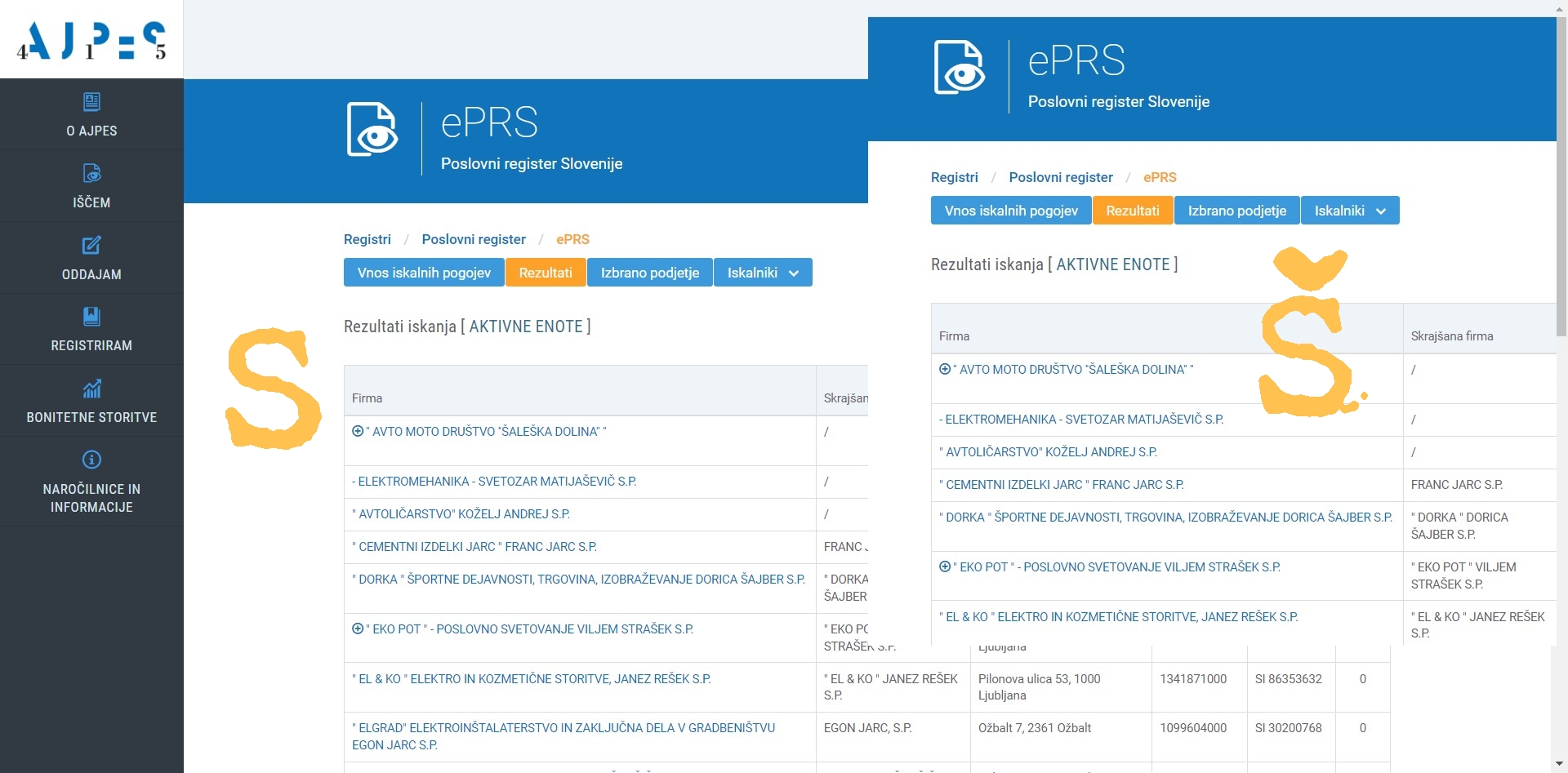This screenshot has height=773, width=1568.
Task: Click address Pilonova ulica 53, 1000 Ljubljana
Action: click(1039, 687)
